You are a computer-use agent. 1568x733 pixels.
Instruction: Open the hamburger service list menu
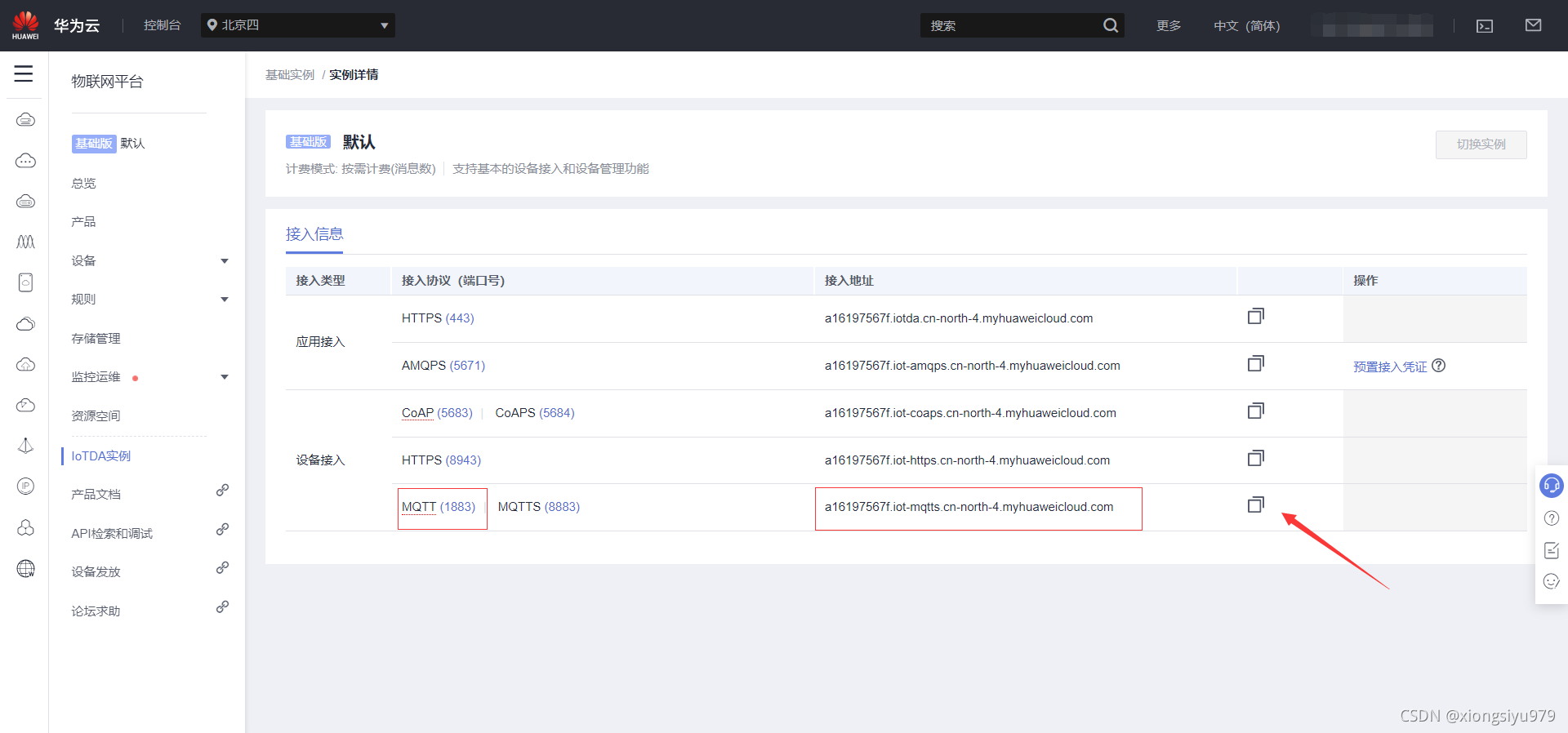pyautogui.click(x=24, y=73)
